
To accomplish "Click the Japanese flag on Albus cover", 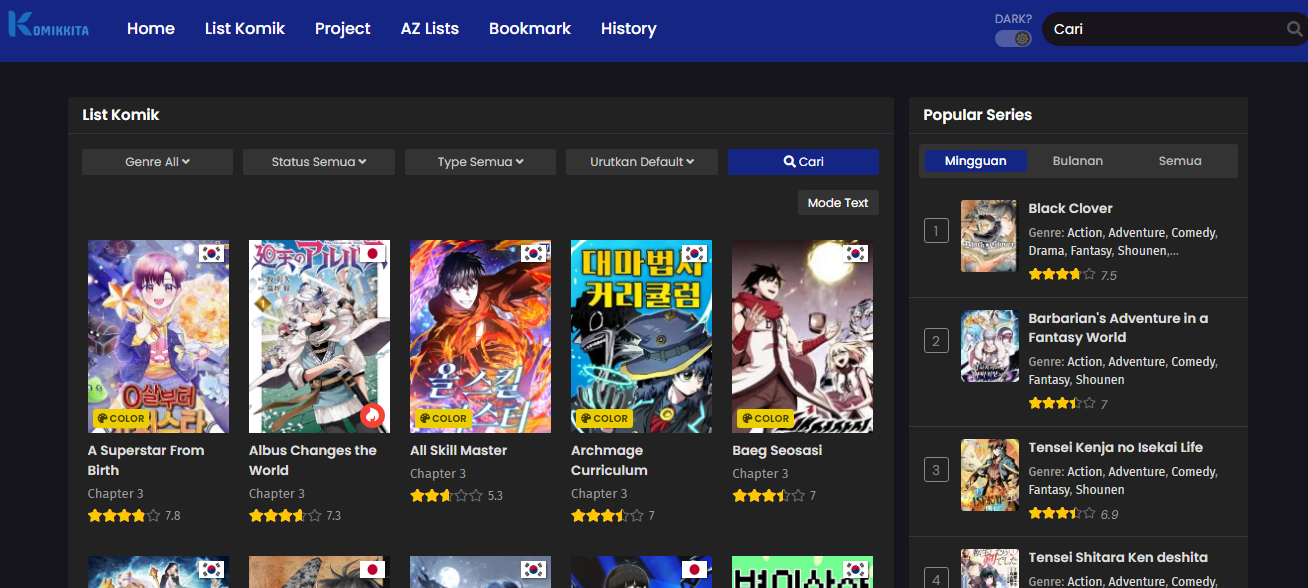I will coord(372,253).
